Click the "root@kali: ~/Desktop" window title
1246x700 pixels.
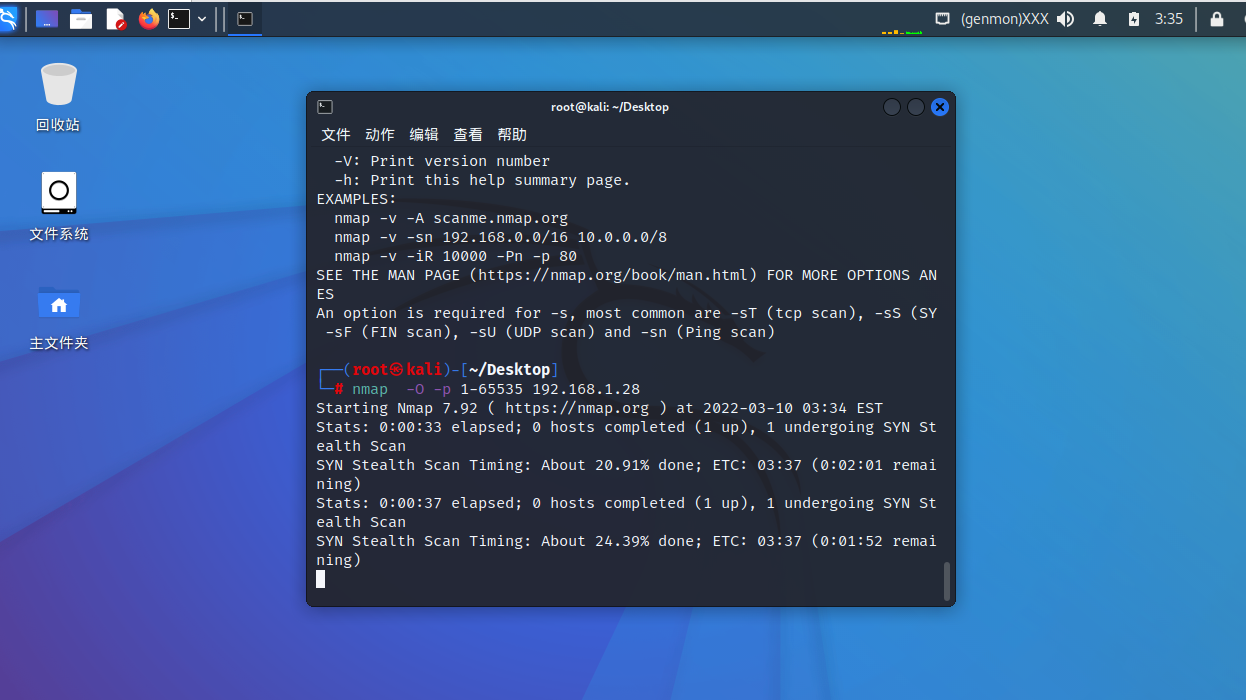610,107
